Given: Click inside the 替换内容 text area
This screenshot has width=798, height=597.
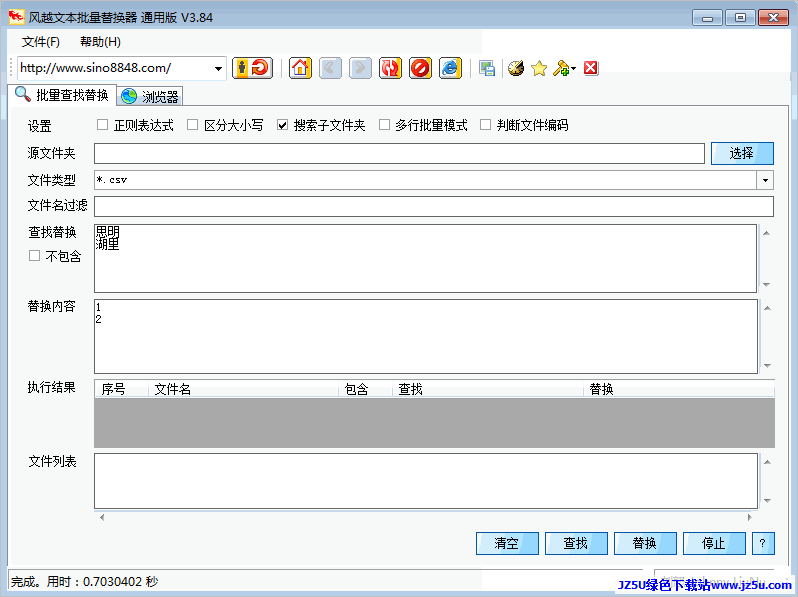Looking at the screenshot, I should [426, 336].
